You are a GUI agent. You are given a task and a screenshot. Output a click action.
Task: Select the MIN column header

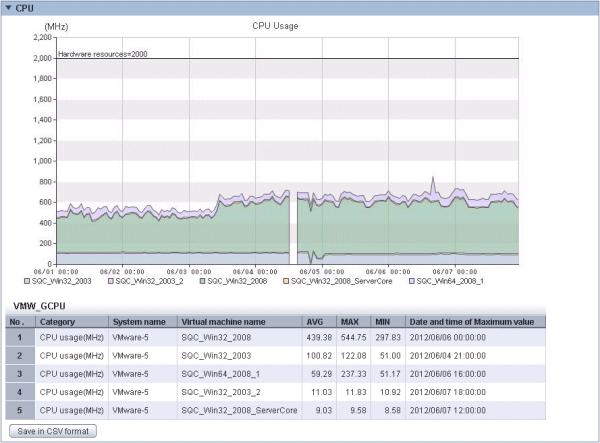point(388,322)
